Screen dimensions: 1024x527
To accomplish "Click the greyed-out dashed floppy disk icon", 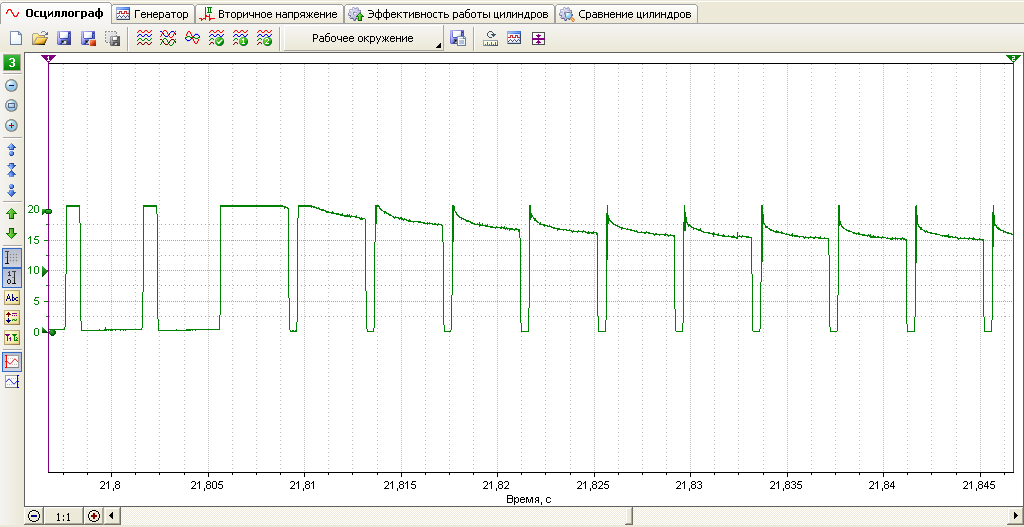I will tap(112, 39).
